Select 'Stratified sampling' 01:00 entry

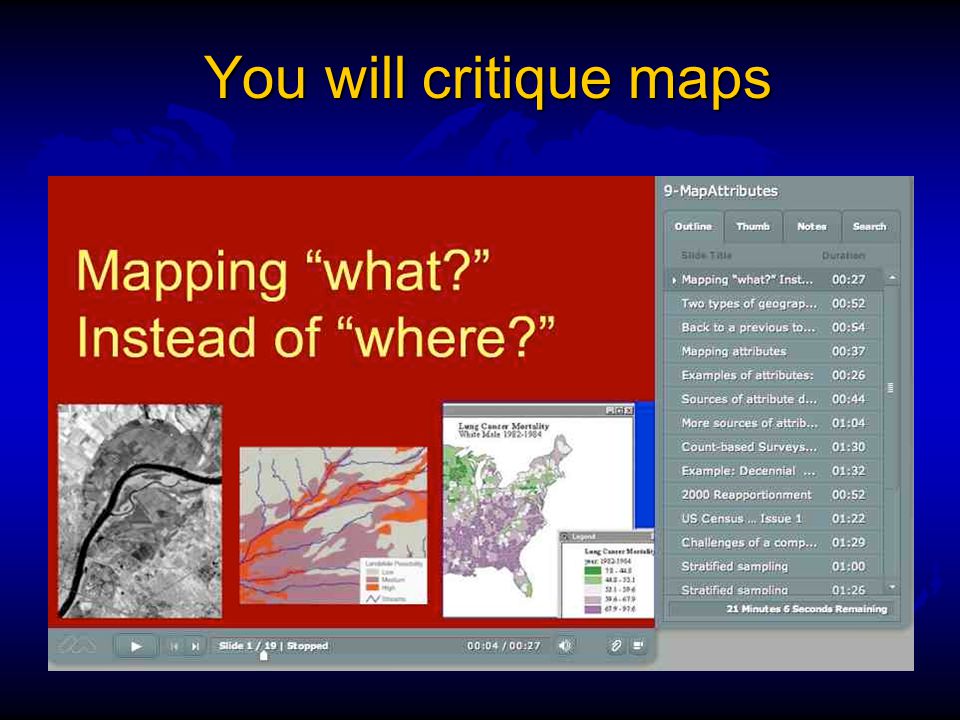[x=774, y=566]
